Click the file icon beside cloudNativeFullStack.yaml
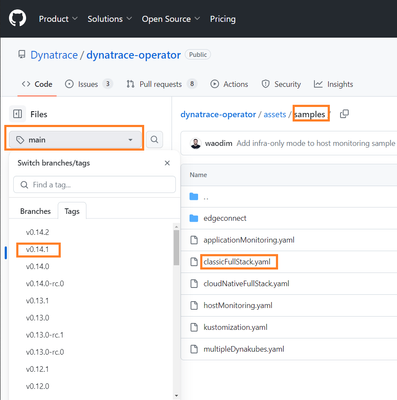397x400 pixels. click(194, 284)
